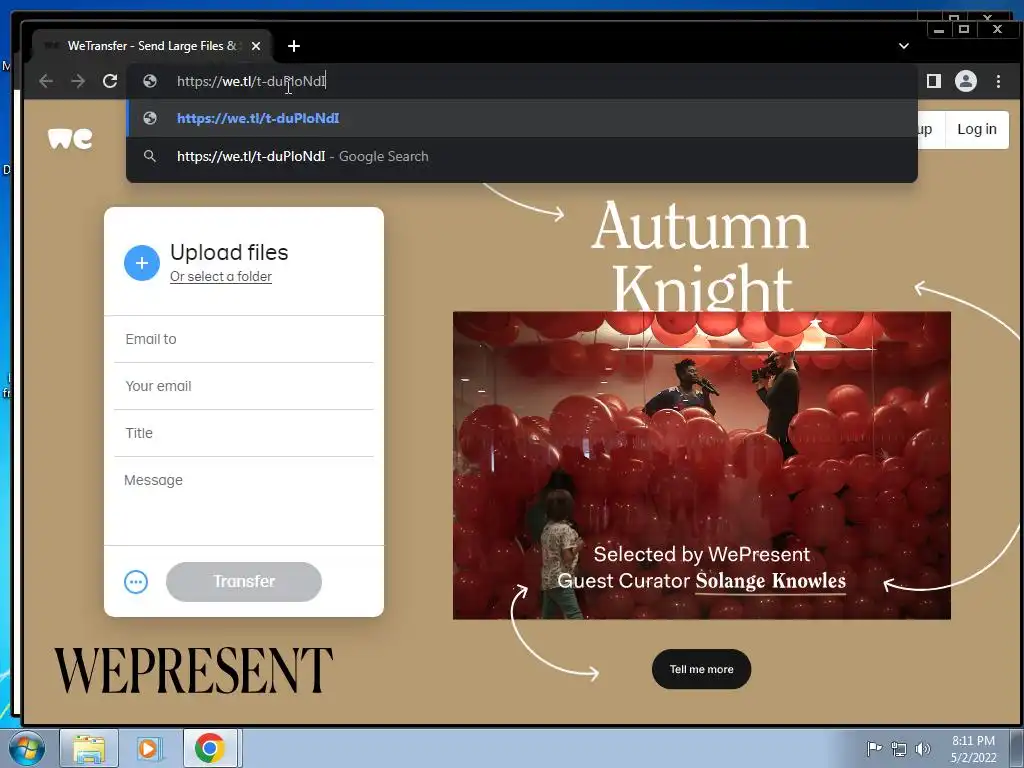The height and width of the screenshot is (768, 1024).
Task: Minimize the Chrome window
Action: coord(939,29)
